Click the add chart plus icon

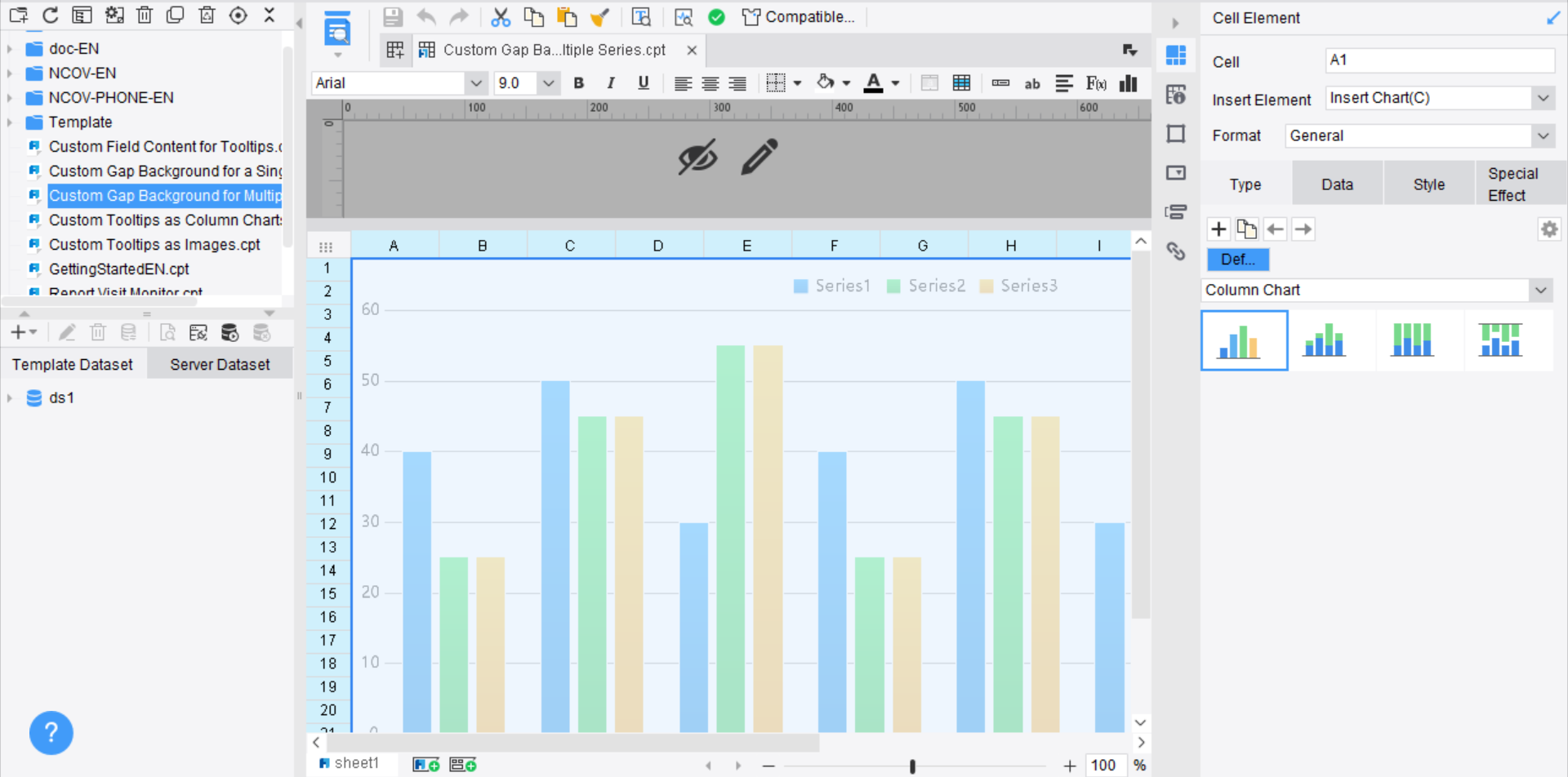pyautogui.click(x=1218, y=229)
